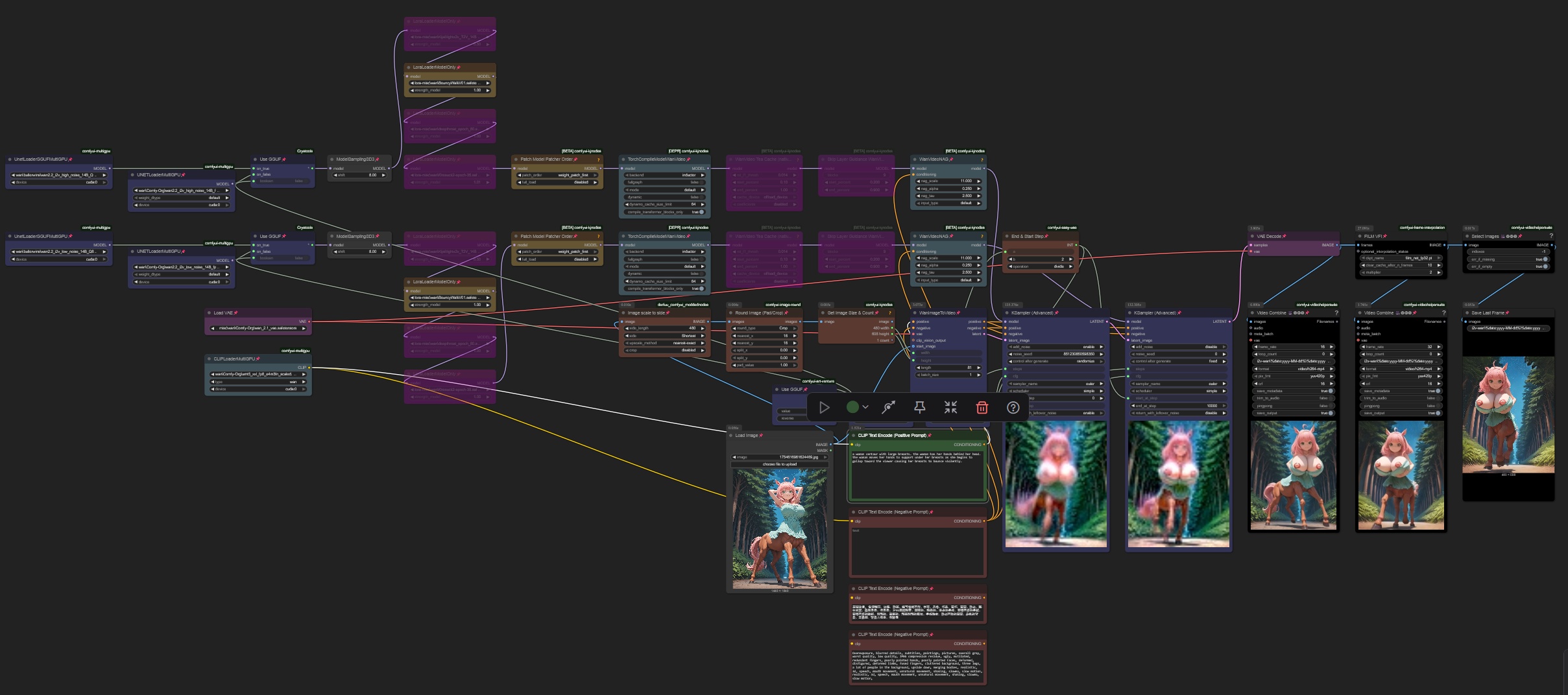Click help icon on Select Images node
The image size is (1568, 695).
[x=1551, y=236]
